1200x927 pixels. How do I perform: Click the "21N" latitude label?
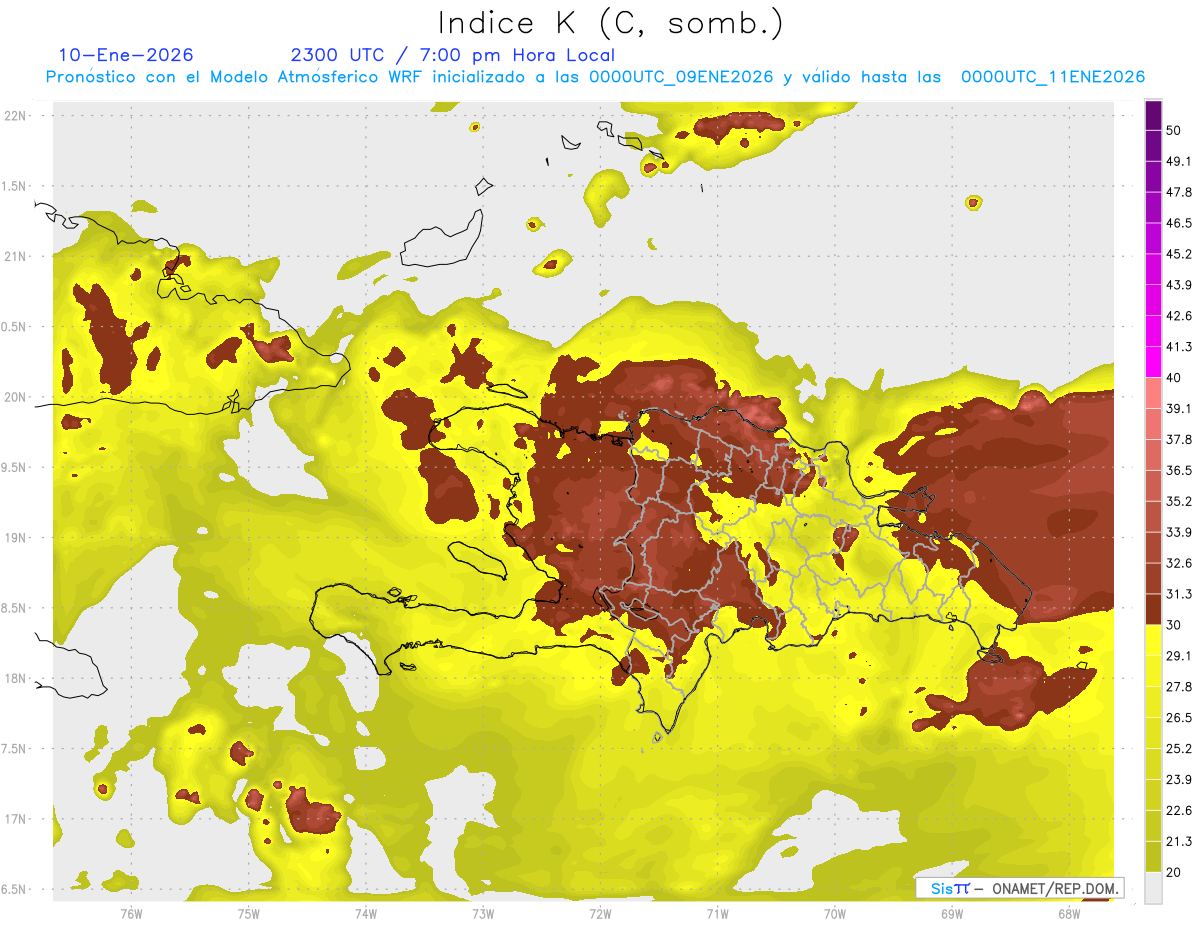[x=17, y=257]
